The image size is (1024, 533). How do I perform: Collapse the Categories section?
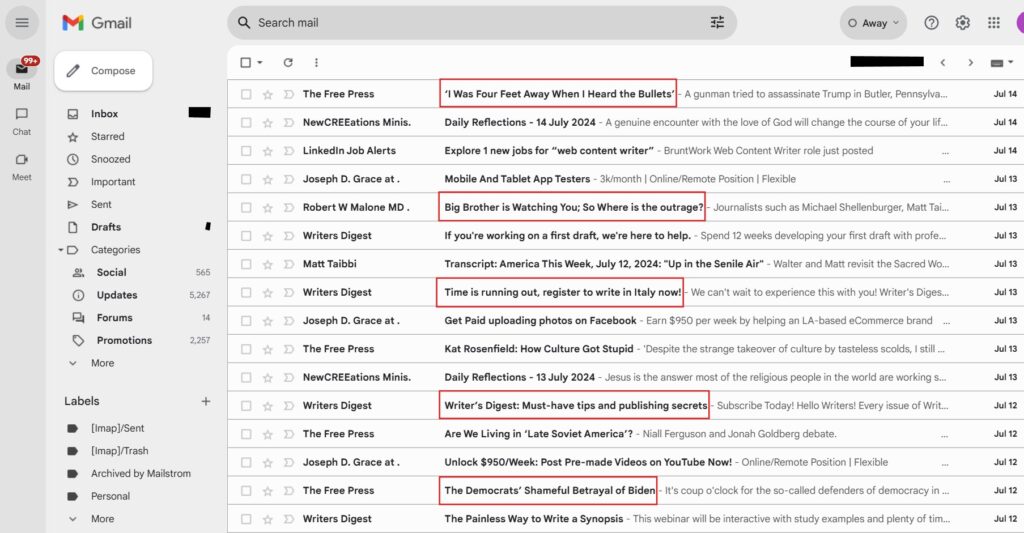(x=61, y=250)
